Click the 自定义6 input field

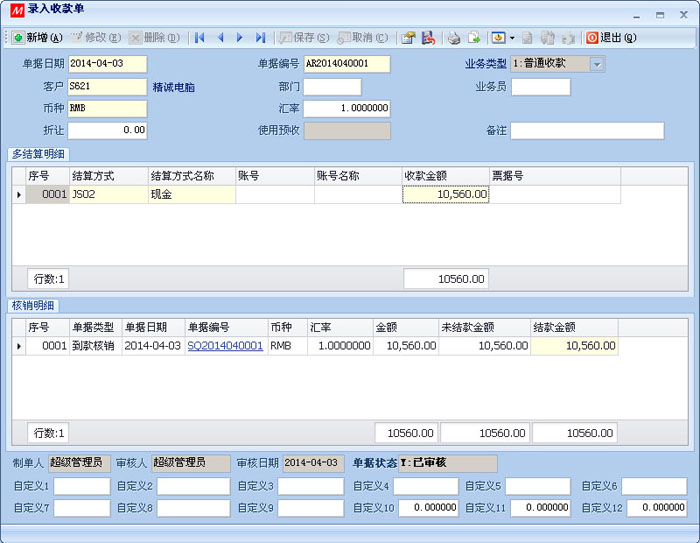[x=654, y=486]
